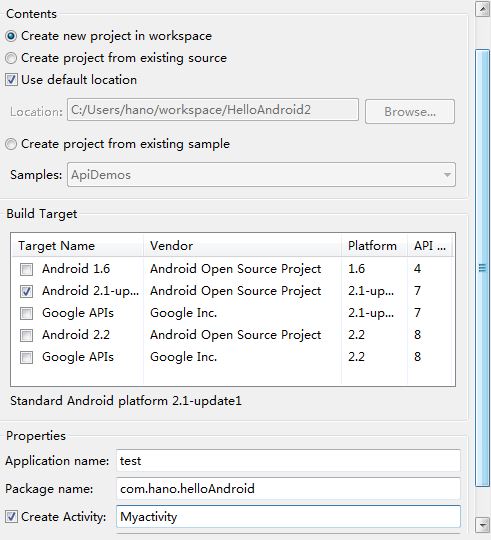Check Google APIs with platform 2.2
This screenshot has height=540, width=491.
(x=27, y=357)
